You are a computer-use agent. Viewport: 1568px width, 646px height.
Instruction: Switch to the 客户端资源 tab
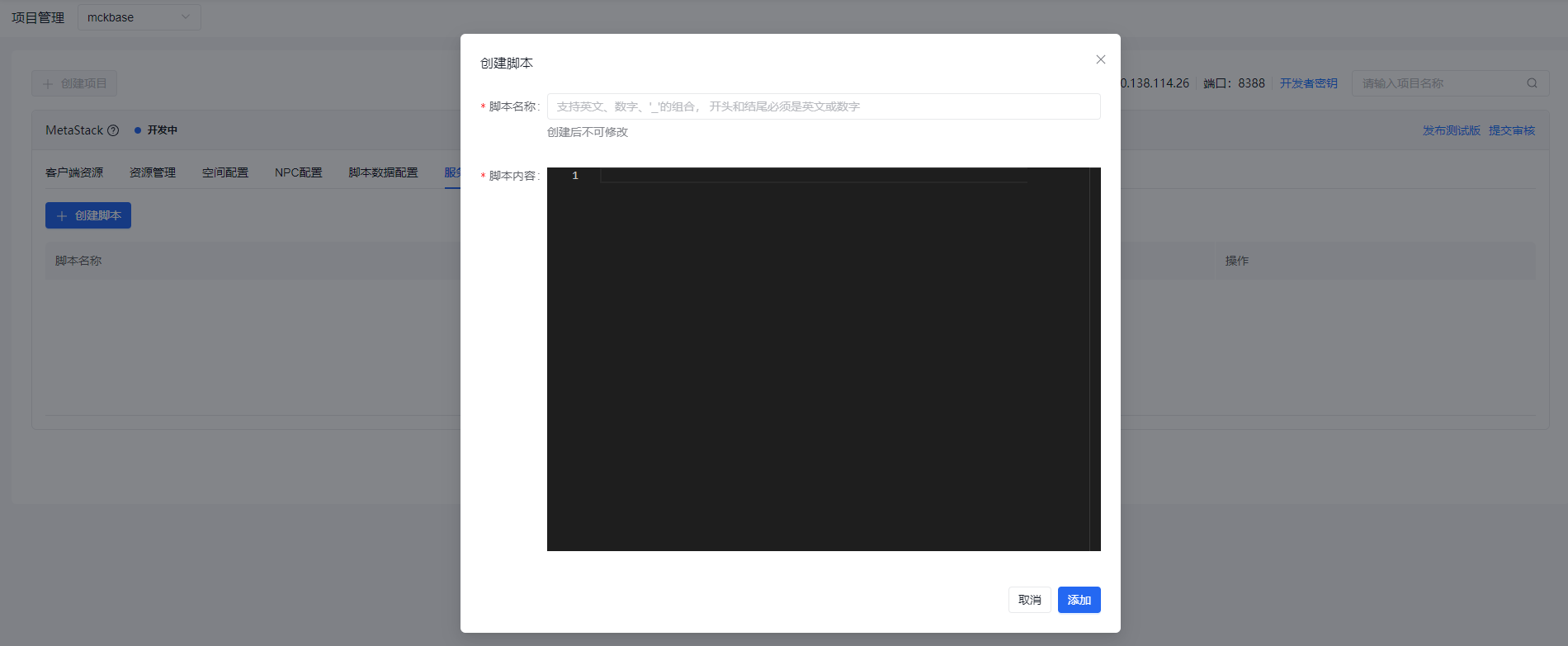click(74, 172)
